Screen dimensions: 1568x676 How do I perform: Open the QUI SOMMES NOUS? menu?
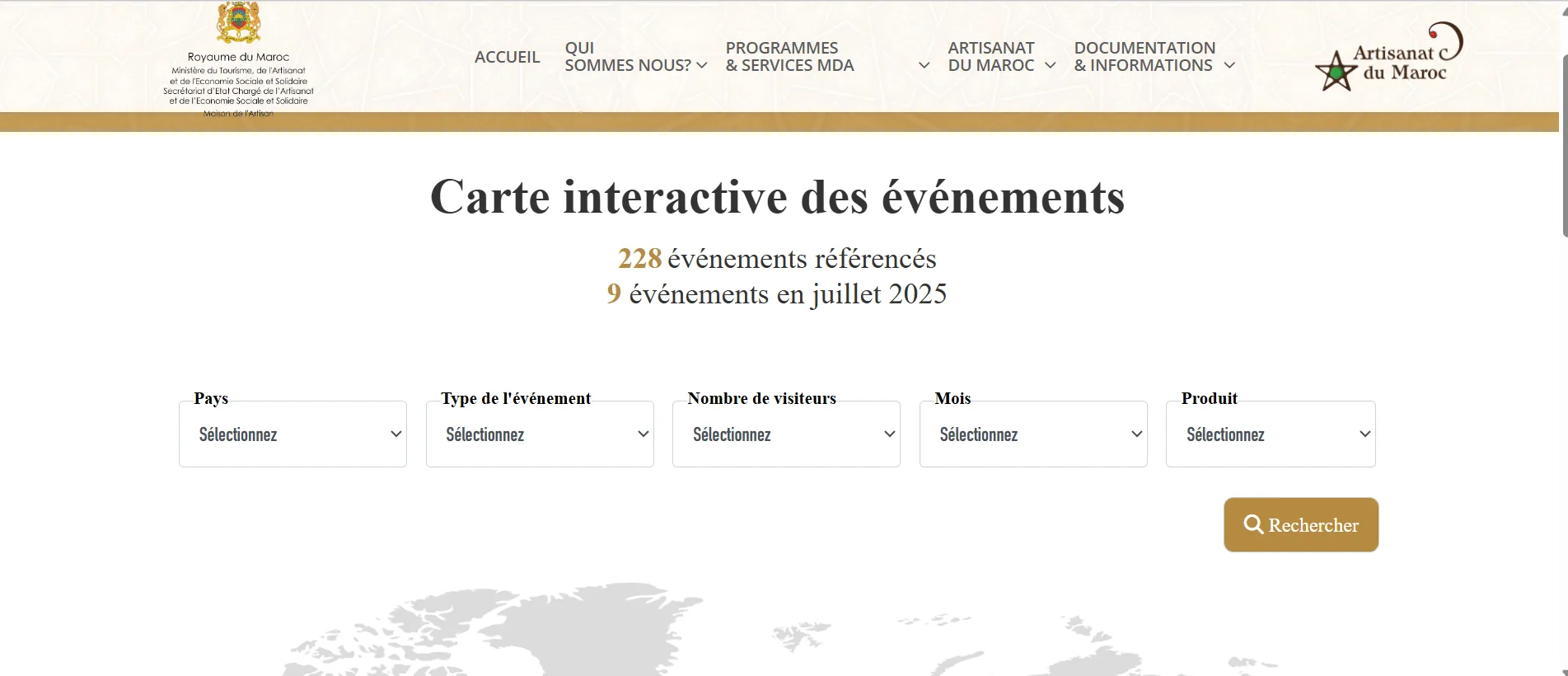click(x=627, y=57)
